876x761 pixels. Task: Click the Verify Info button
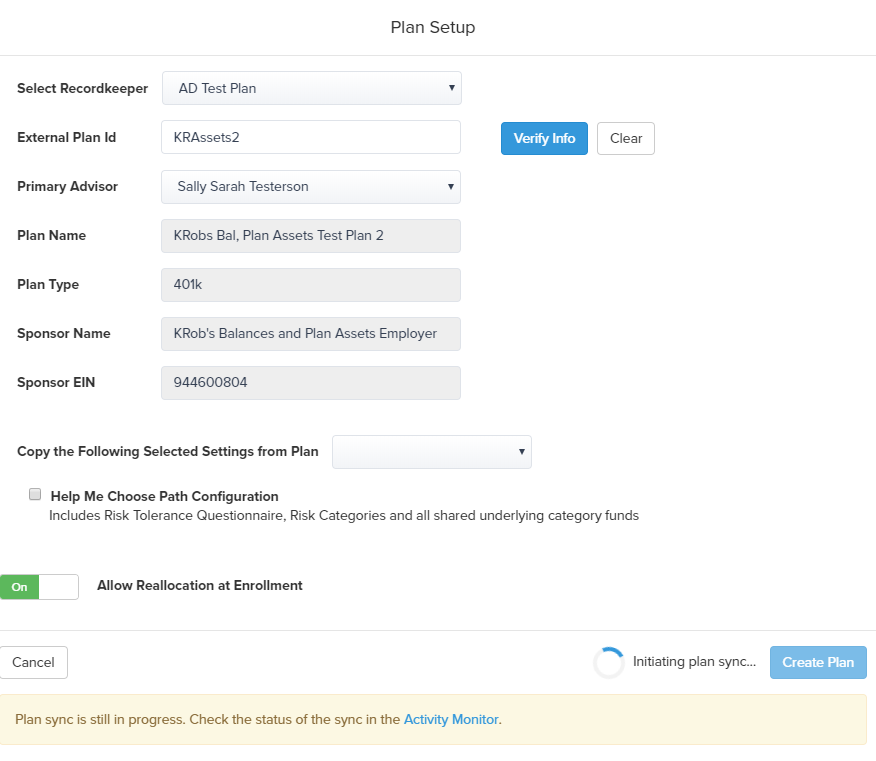(544, 139)
